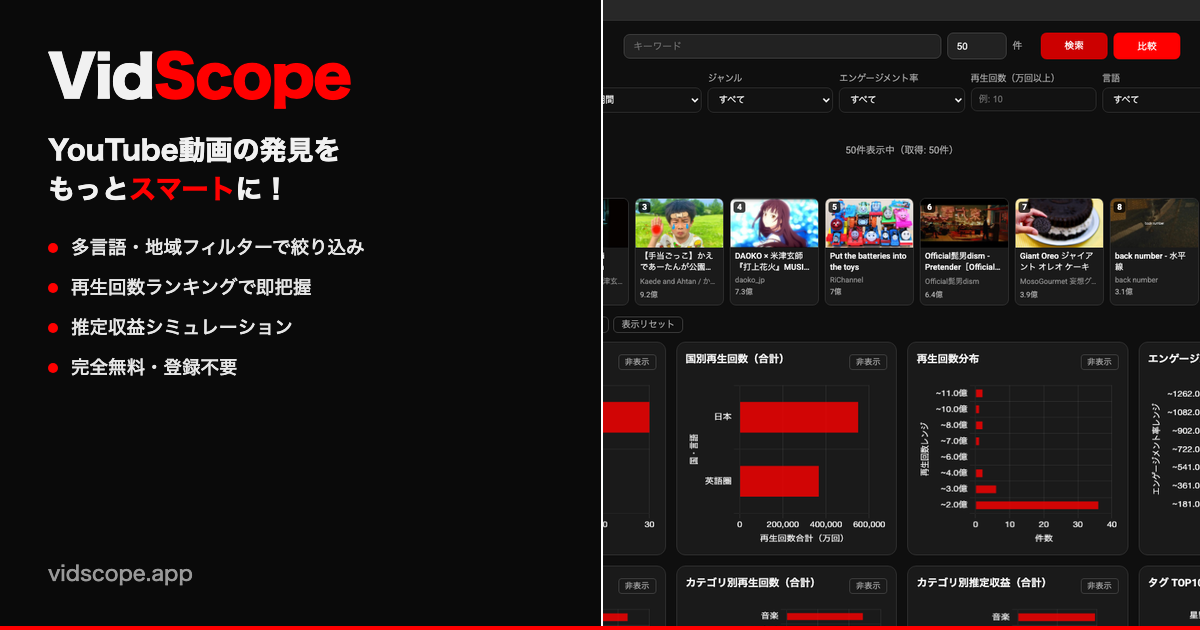Click the '7.3億' view count
1200x630 pixels.
tap(743, 294)
